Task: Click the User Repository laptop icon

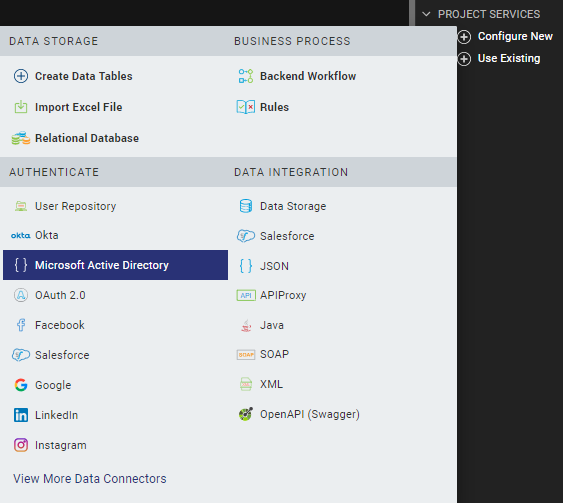Action: pos(21,206)
